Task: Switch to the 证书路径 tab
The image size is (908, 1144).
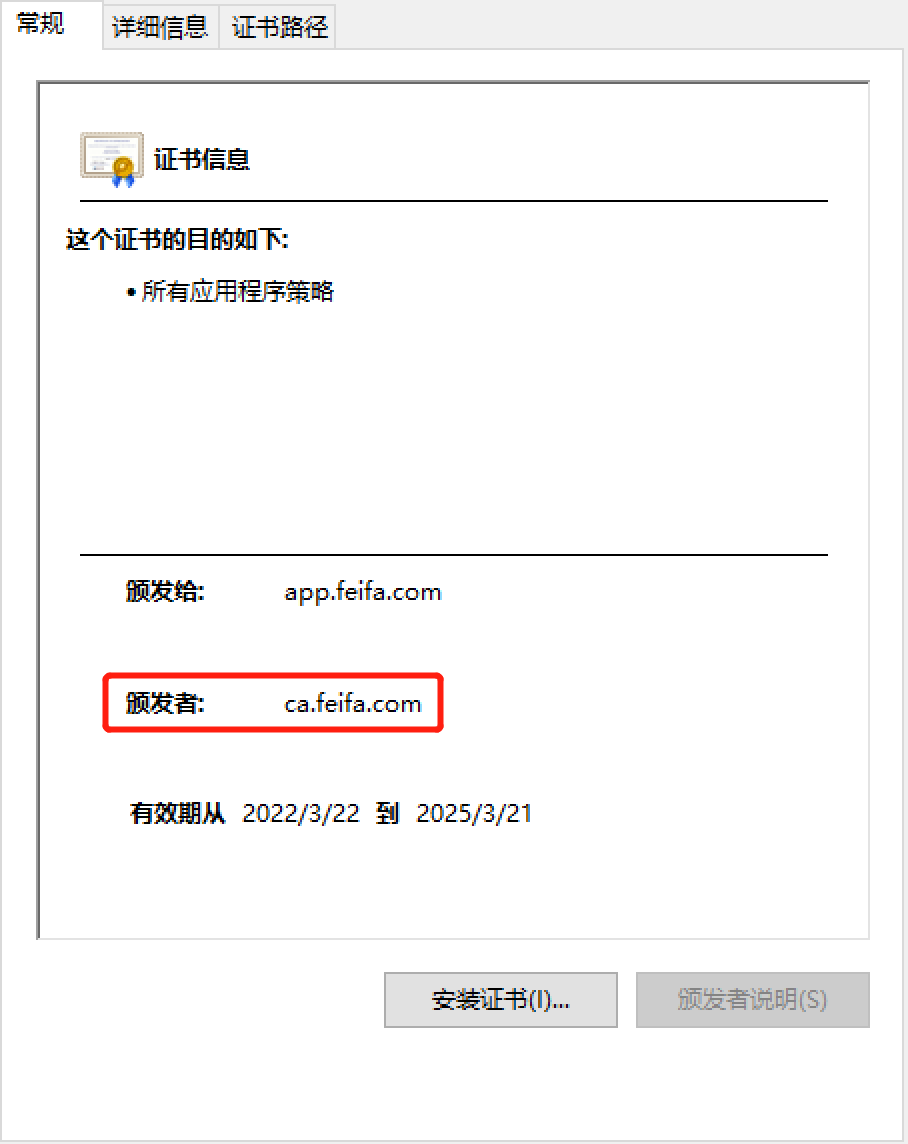Action: pos(279,27)
